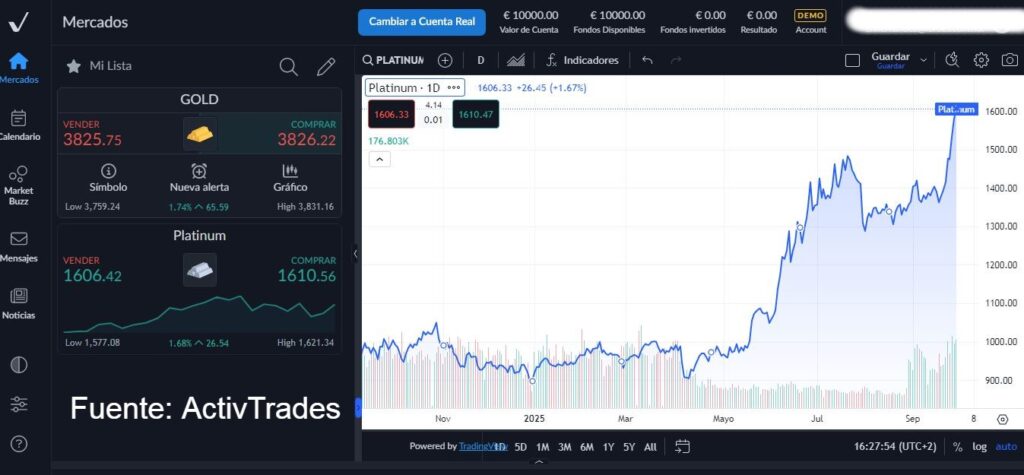
Task: Select the 5D time range
Action: (x=520, y=447)
